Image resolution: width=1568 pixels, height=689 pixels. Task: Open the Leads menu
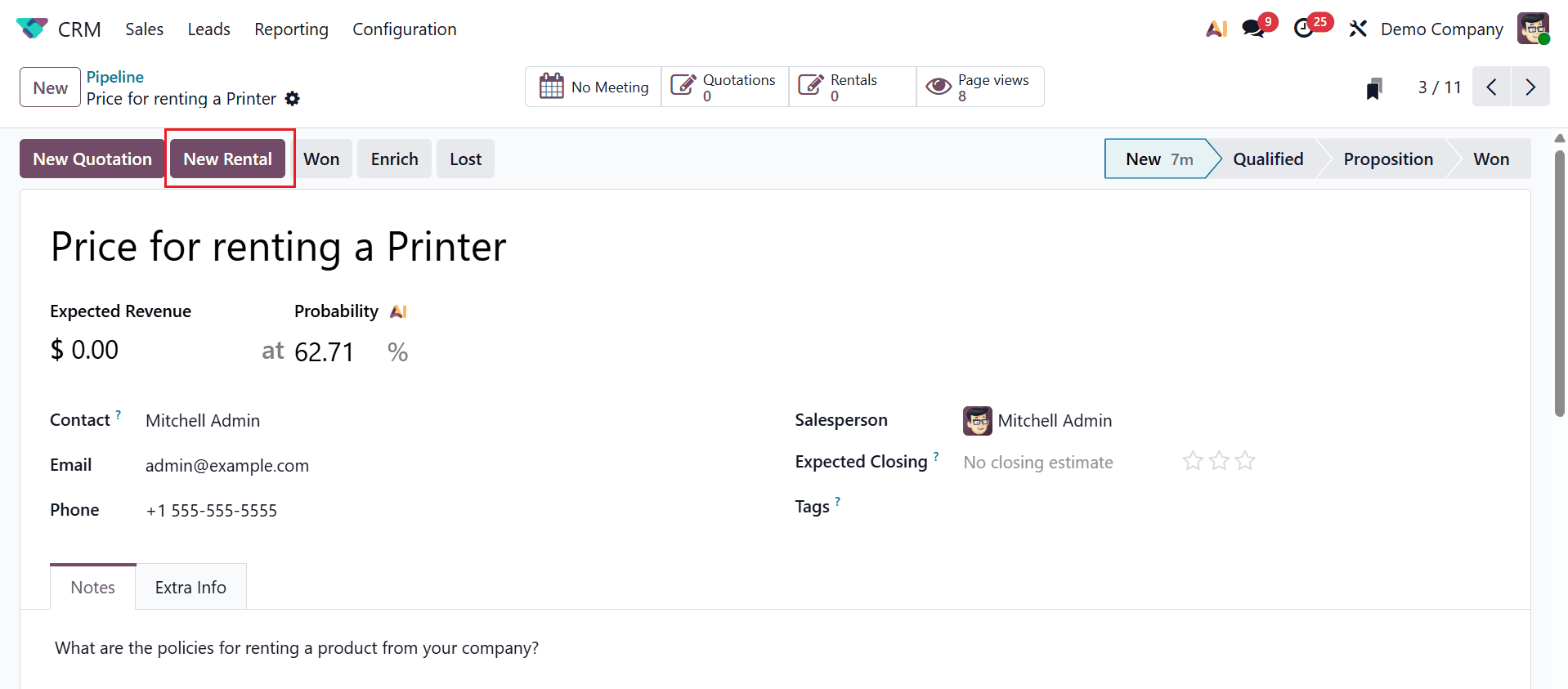point(208,29)
